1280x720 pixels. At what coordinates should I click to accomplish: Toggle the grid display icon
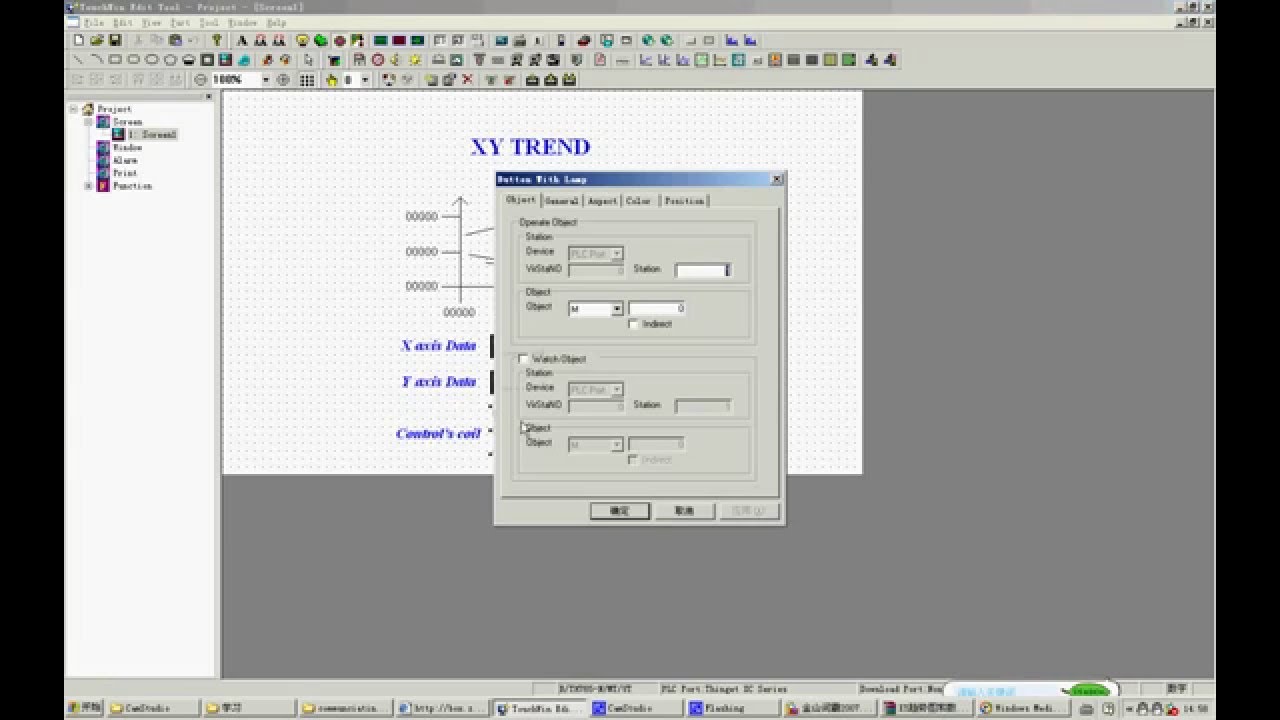307,80
